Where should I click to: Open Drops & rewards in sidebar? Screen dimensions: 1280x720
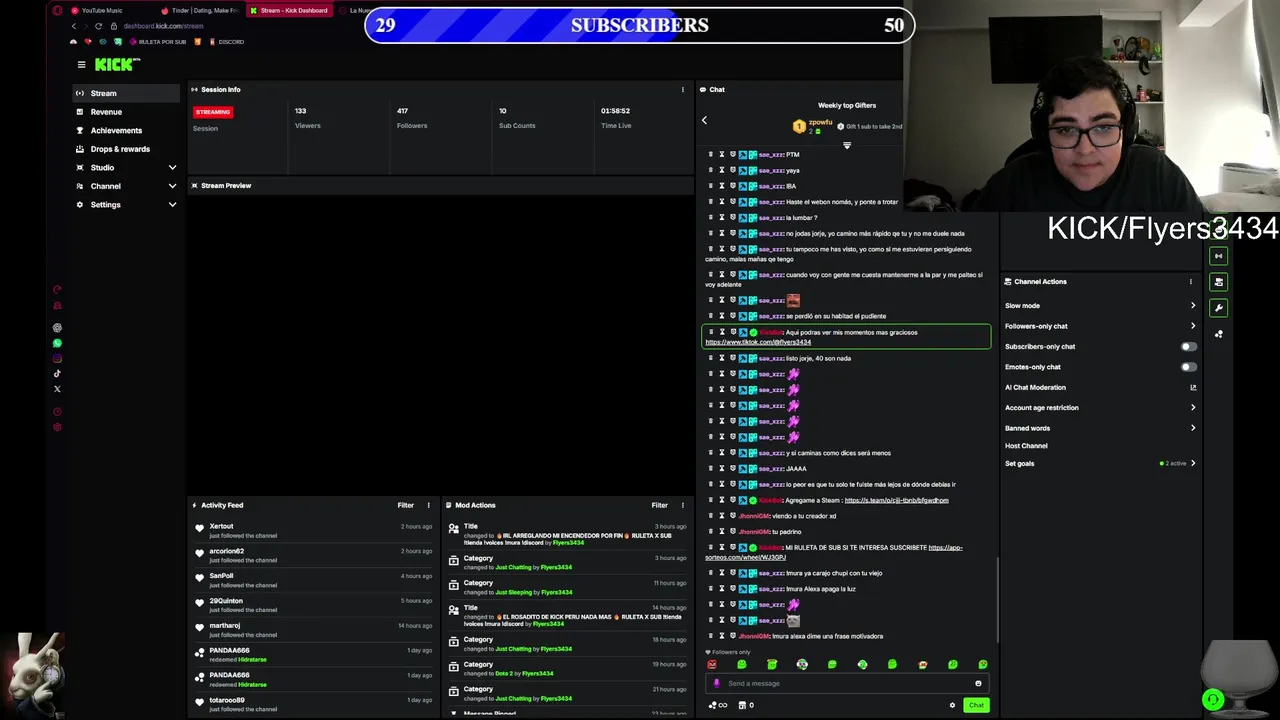click(x=128, y=149)
